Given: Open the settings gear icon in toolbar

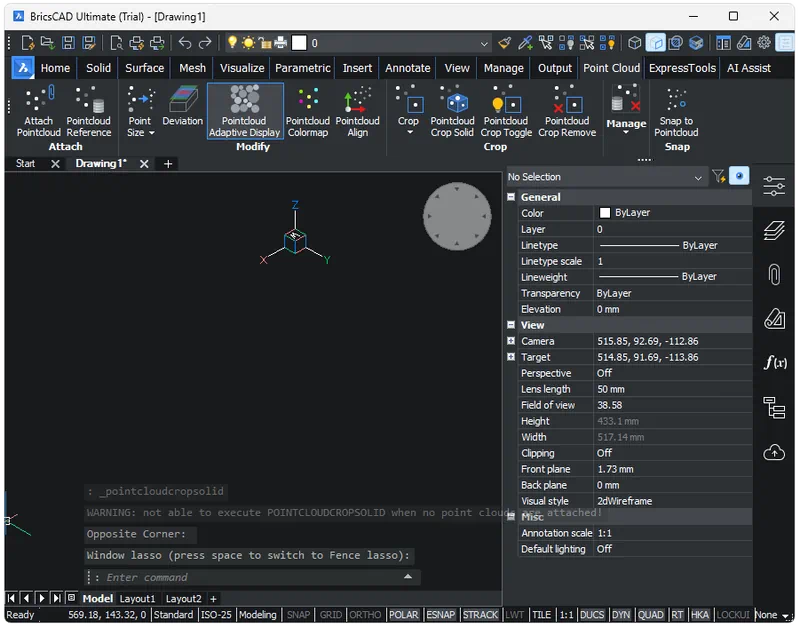Looking at the screenshot, I should 764,43.
